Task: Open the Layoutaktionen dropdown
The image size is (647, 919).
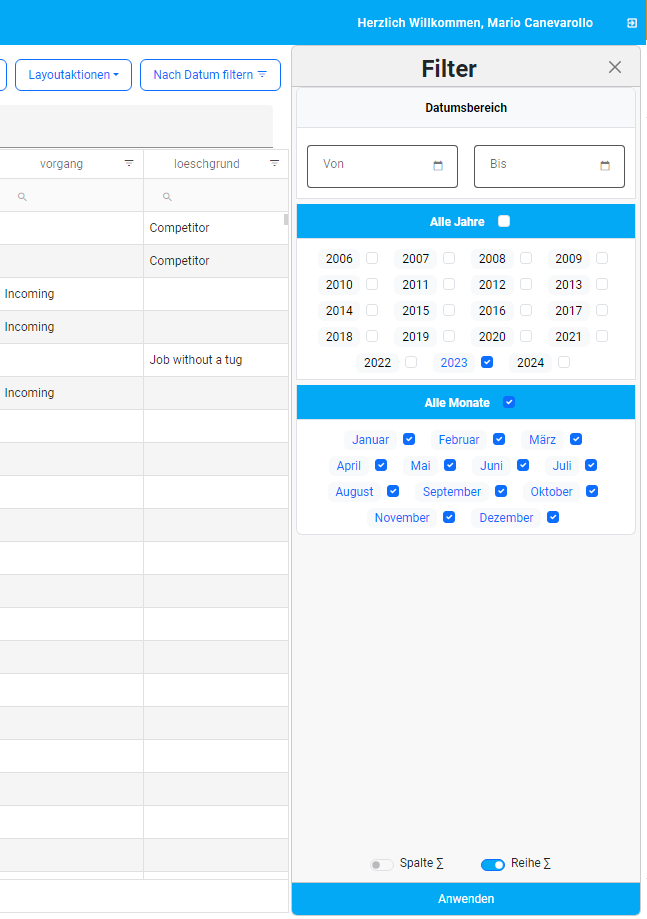Action: pyautogui.click(x=73, y=75)
